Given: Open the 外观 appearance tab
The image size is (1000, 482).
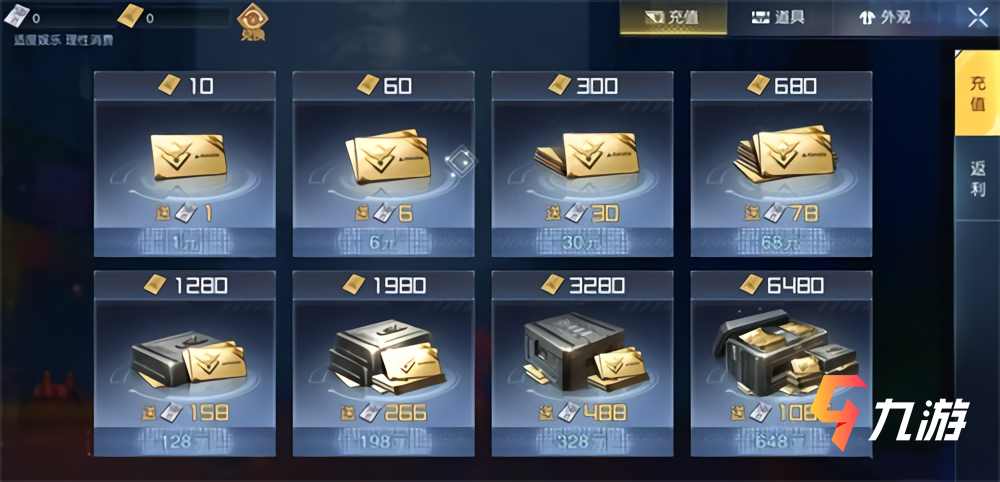Looking at the screenshot, I should [x=885, y=17].
